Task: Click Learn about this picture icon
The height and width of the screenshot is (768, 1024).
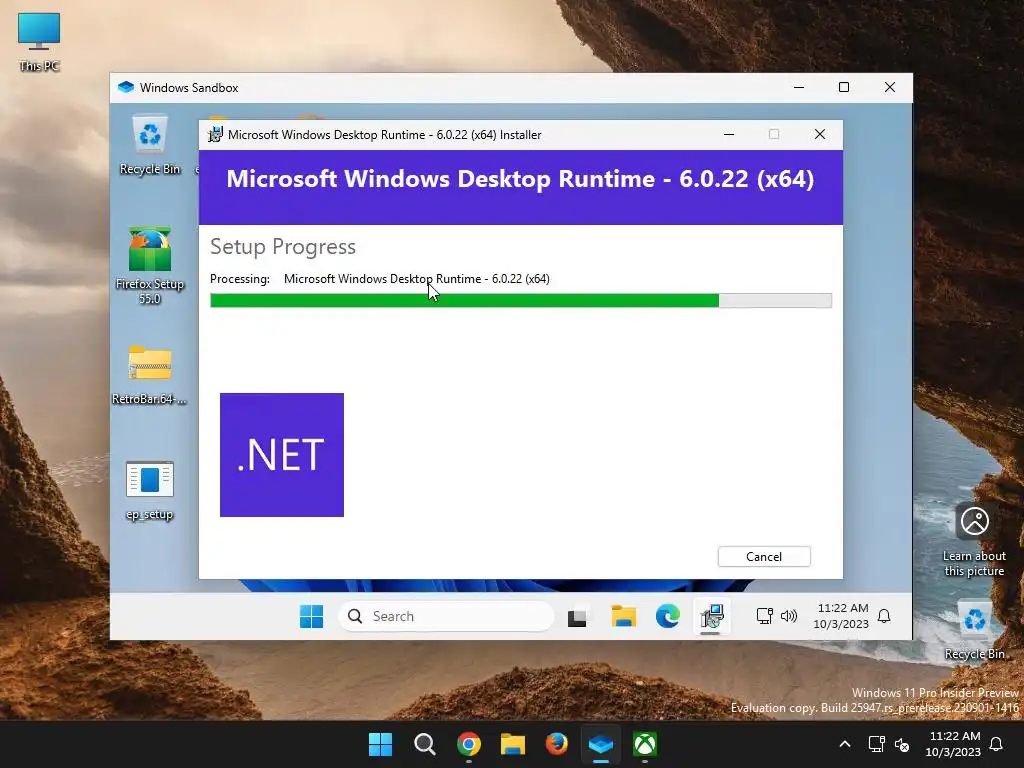Action: [x=974, y=541]
